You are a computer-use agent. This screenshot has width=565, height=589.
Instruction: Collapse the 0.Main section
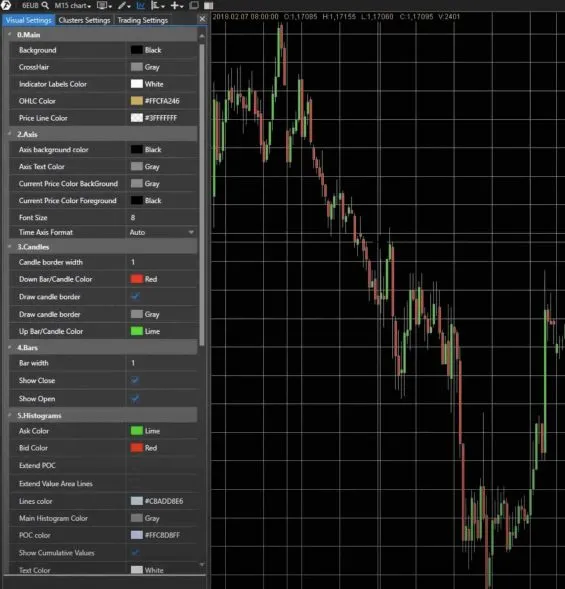coord(9,34)
